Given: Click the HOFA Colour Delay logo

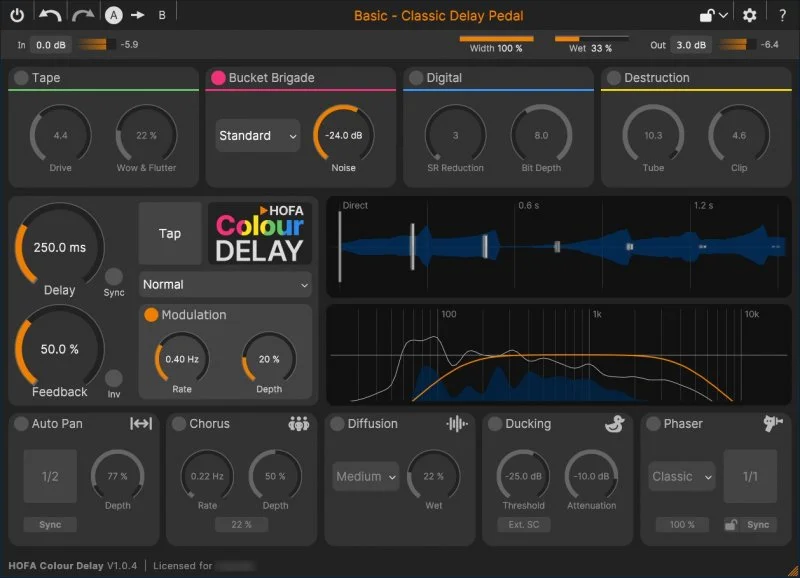Looking at the screenshot, I should coord(260,233).
